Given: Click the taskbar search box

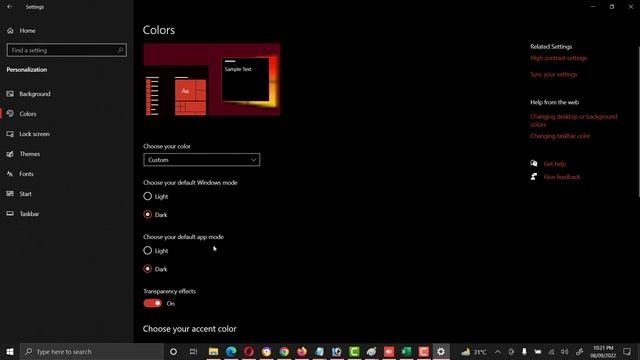Looking at the screenshot, I should (x=92, y=351).
